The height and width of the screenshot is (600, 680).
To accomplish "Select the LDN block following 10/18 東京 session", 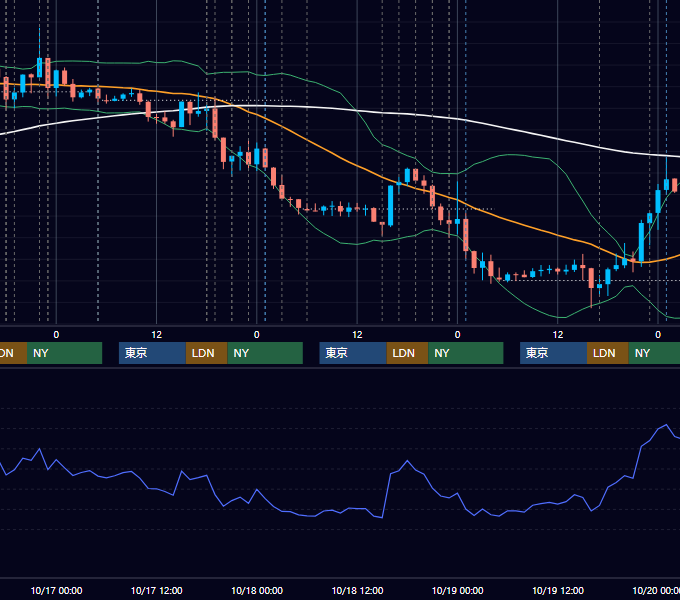I will (x=407, y=353).
